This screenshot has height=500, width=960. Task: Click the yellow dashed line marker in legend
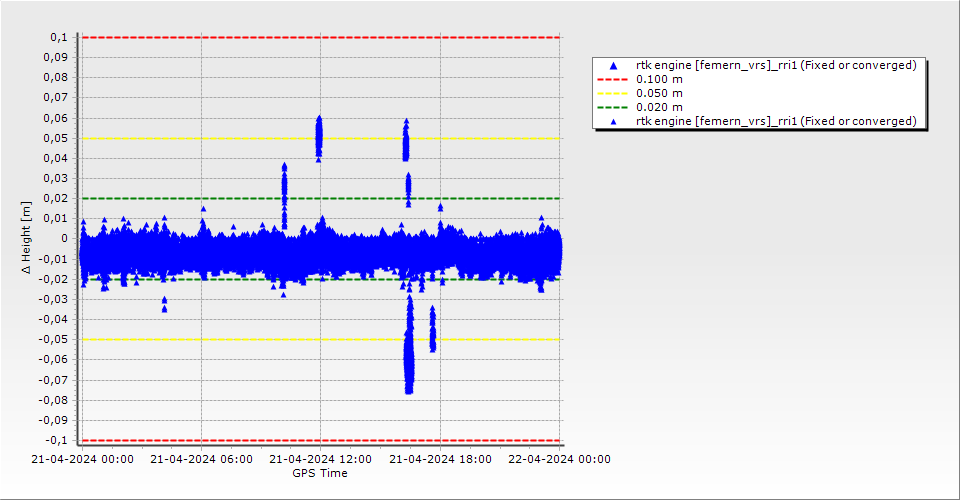612,93
